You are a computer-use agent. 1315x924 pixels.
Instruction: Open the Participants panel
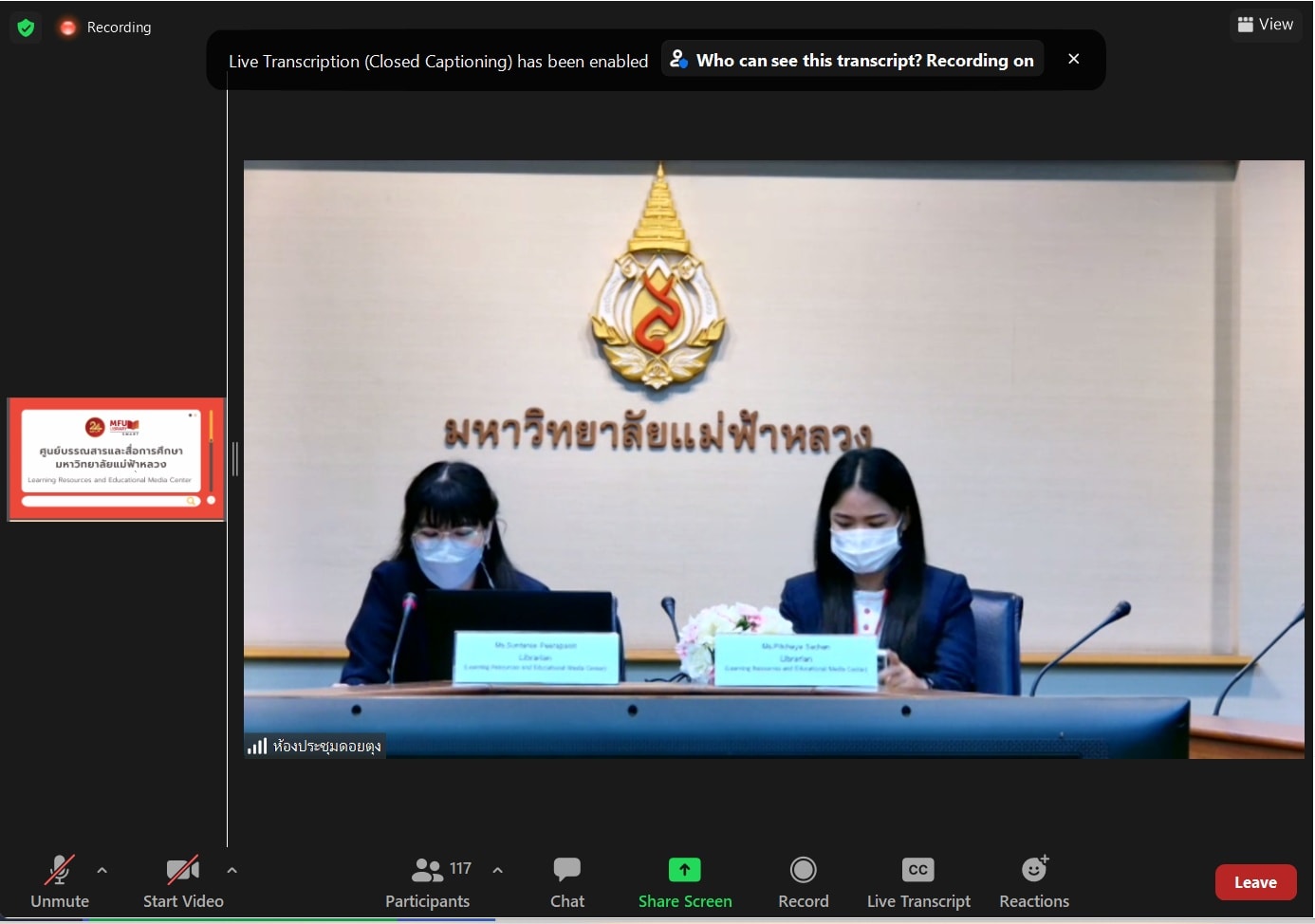pyautogui.click(x=427, y=882)
